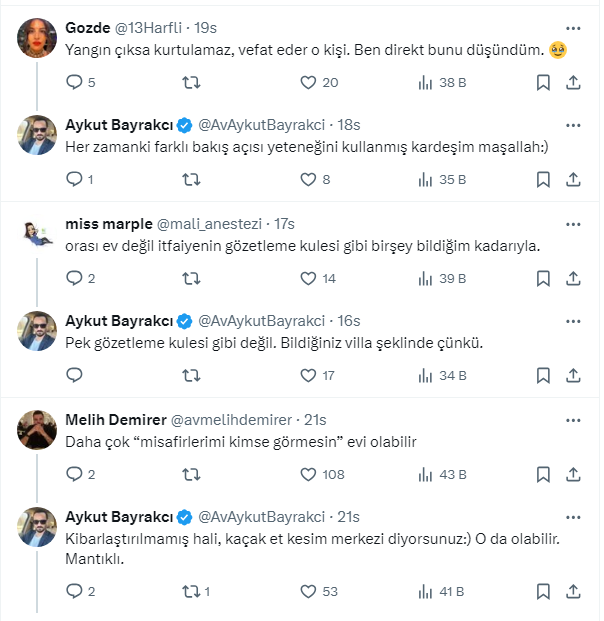Bookmark miss marple's tweet
This screenshot has height=621, width=604.
[542, 279]
